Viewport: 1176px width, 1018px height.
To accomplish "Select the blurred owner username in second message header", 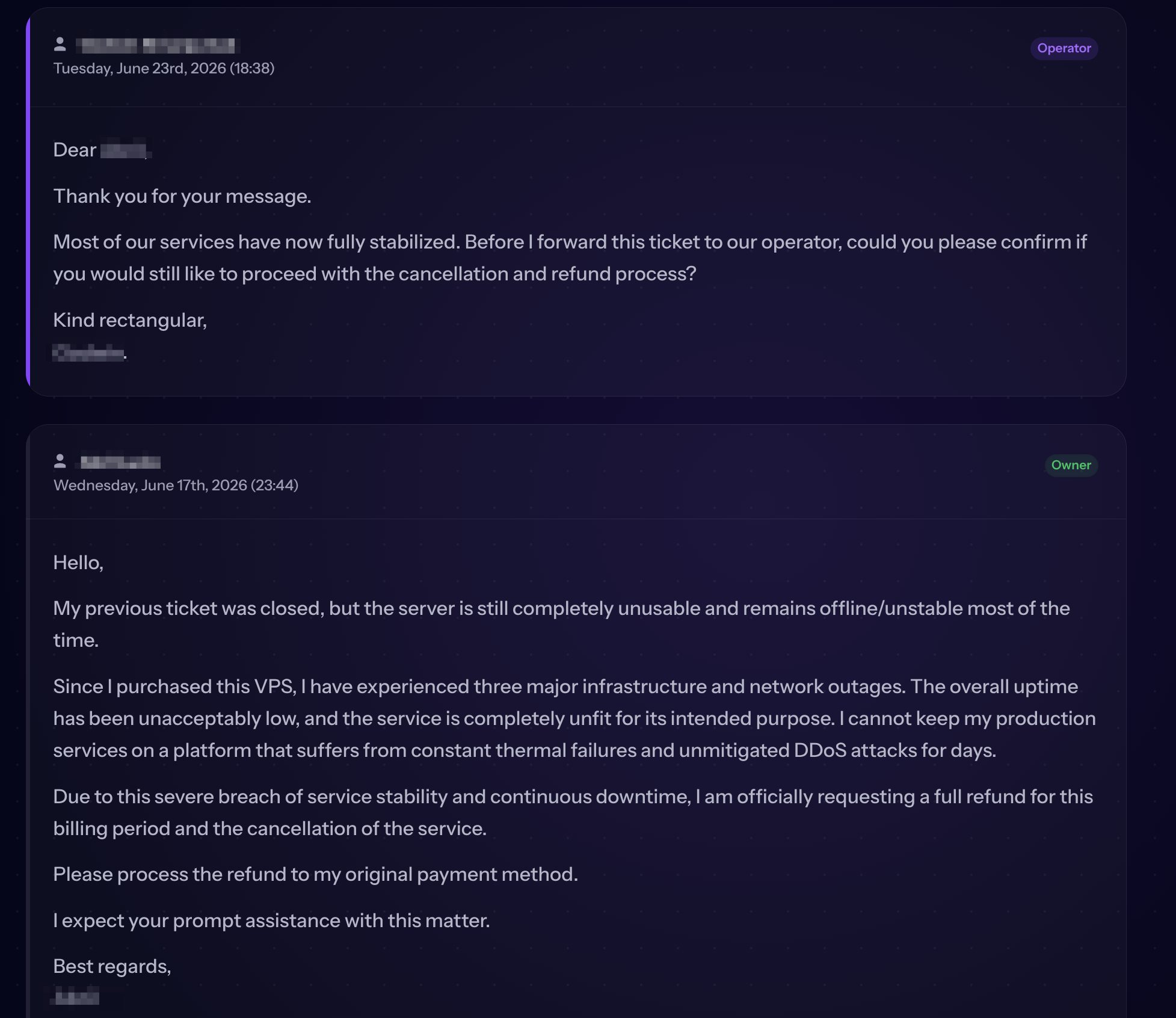I will click(x=120, y=462).
